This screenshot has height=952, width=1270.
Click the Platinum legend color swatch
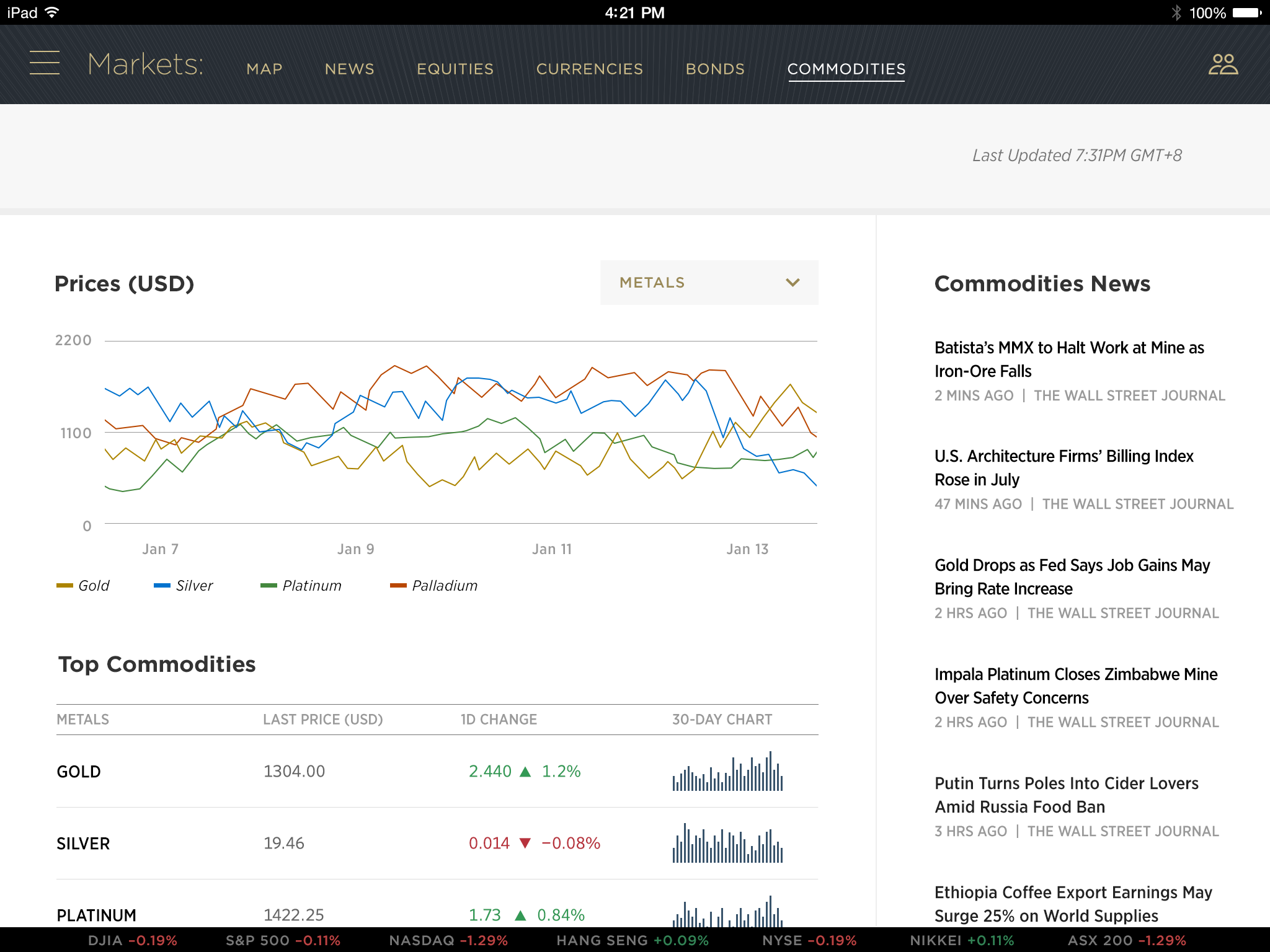(269, 586)
